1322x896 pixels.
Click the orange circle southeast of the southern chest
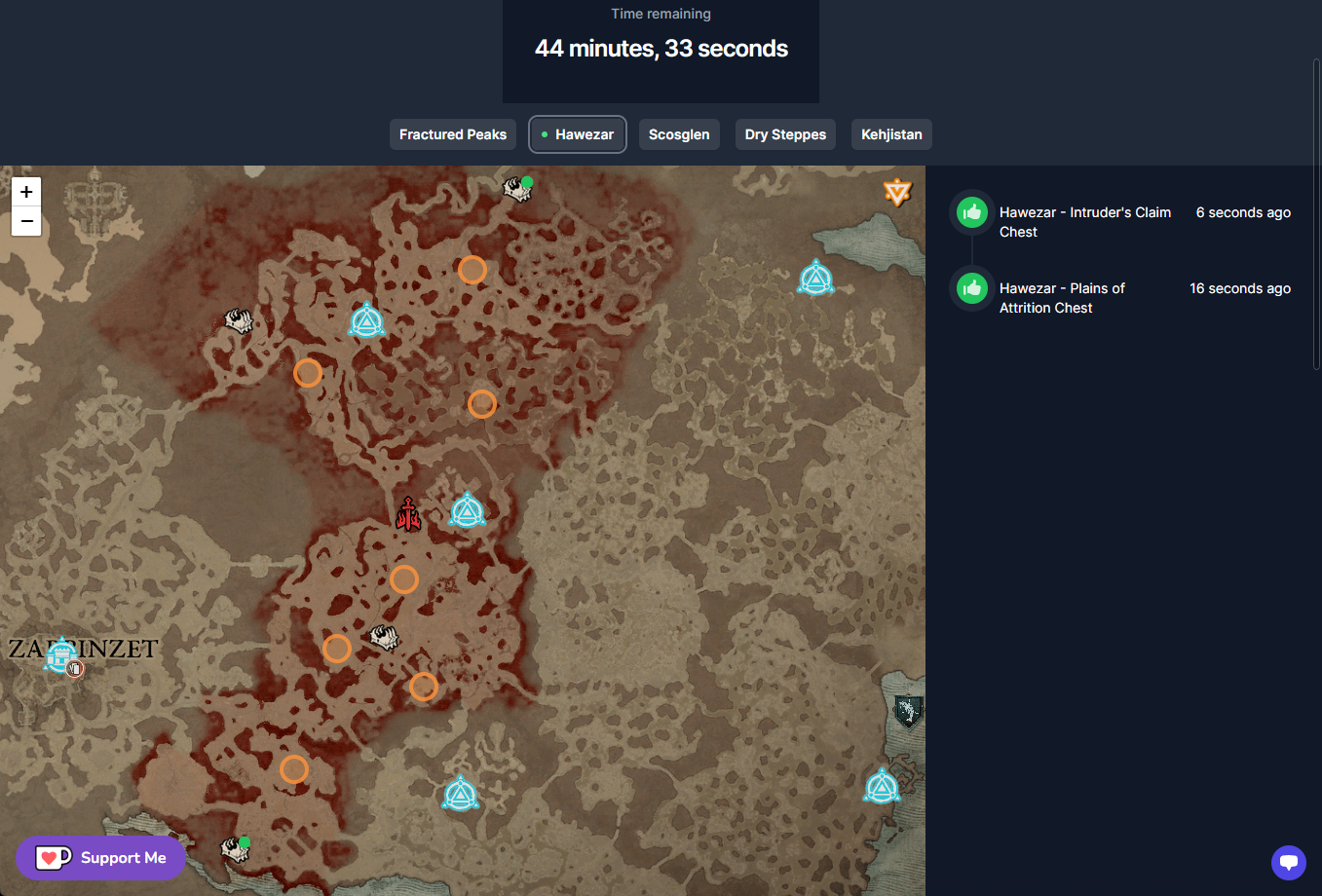pyautogui.click(x=424, y=687)
